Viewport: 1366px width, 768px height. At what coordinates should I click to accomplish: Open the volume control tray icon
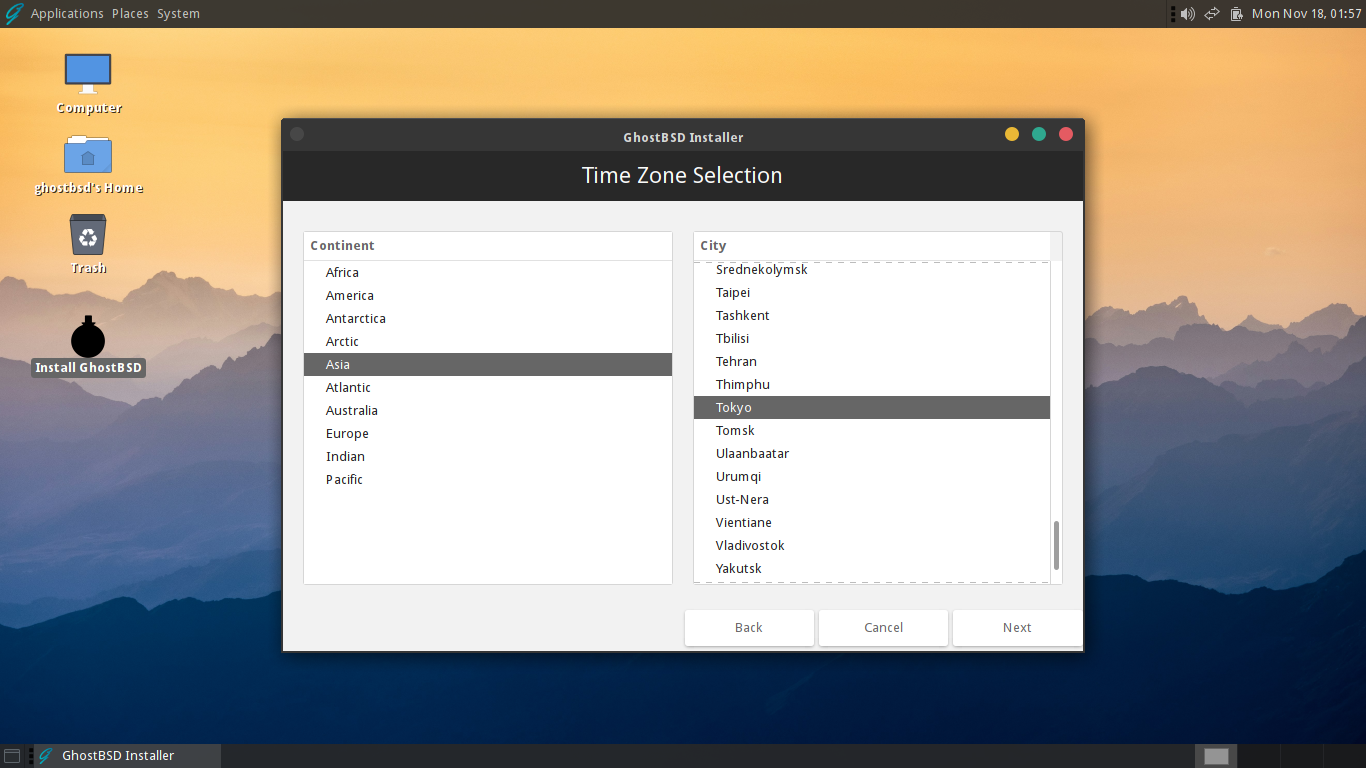click(x=1187, y=14)
